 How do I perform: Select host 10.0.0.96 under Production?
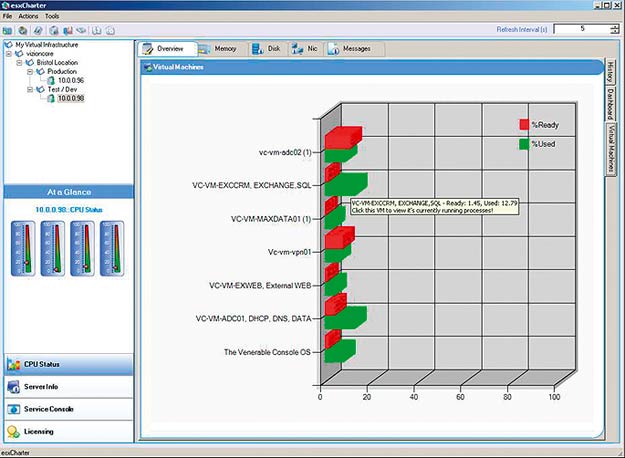pos(70,80)
